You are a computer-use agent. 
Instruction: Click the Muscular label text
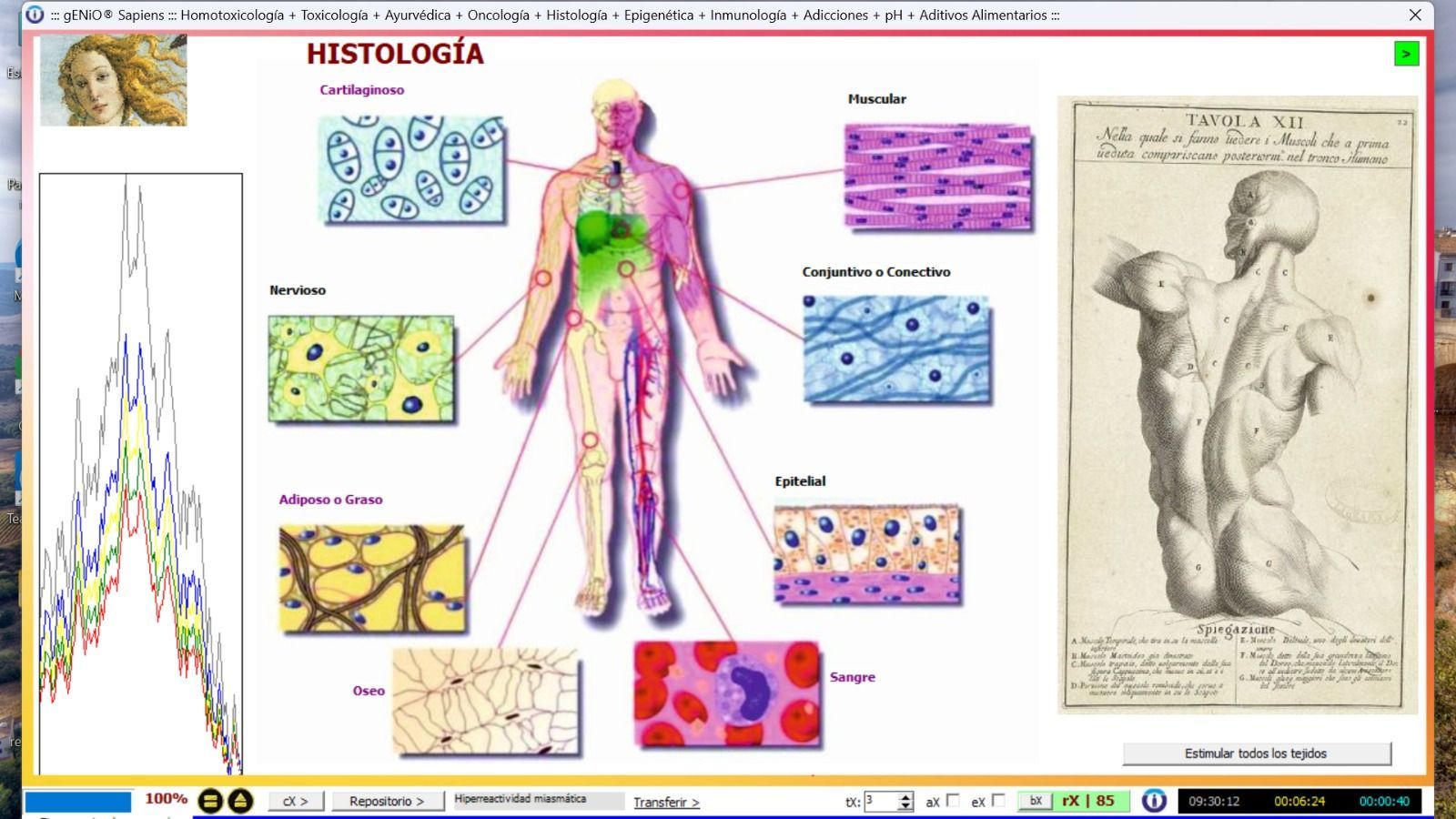point(877,99)
